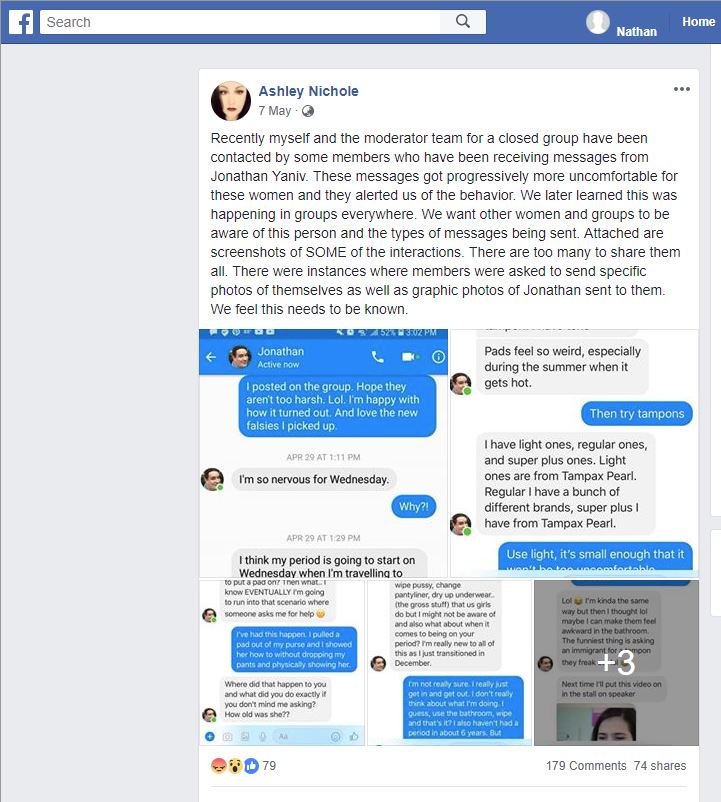721x802 pixels.
Task: Click the globe public audience icon
Action: tap(308, 111)
